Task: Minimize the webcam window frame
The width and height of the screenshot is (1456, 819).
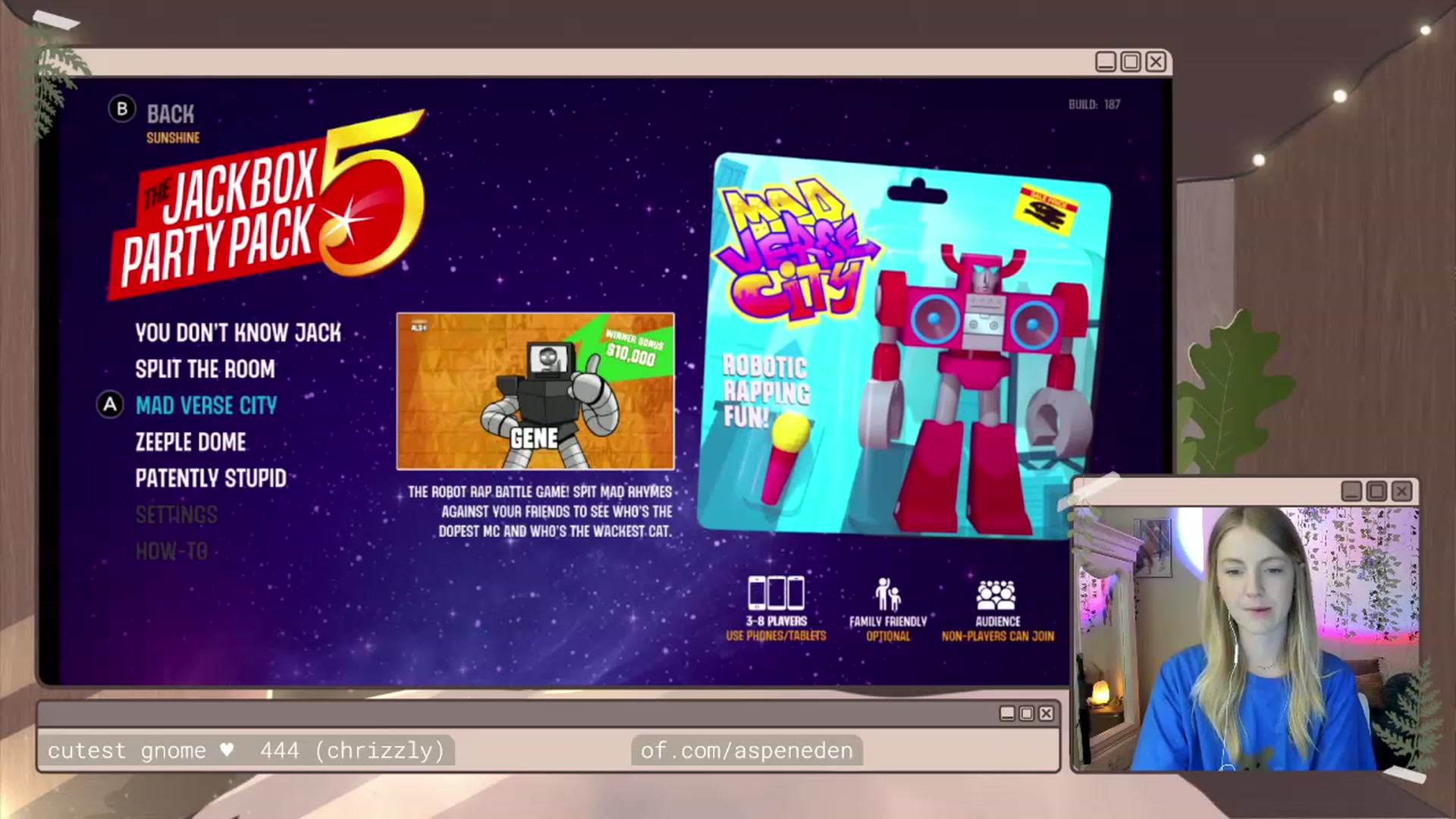Action: [1351, 491]
